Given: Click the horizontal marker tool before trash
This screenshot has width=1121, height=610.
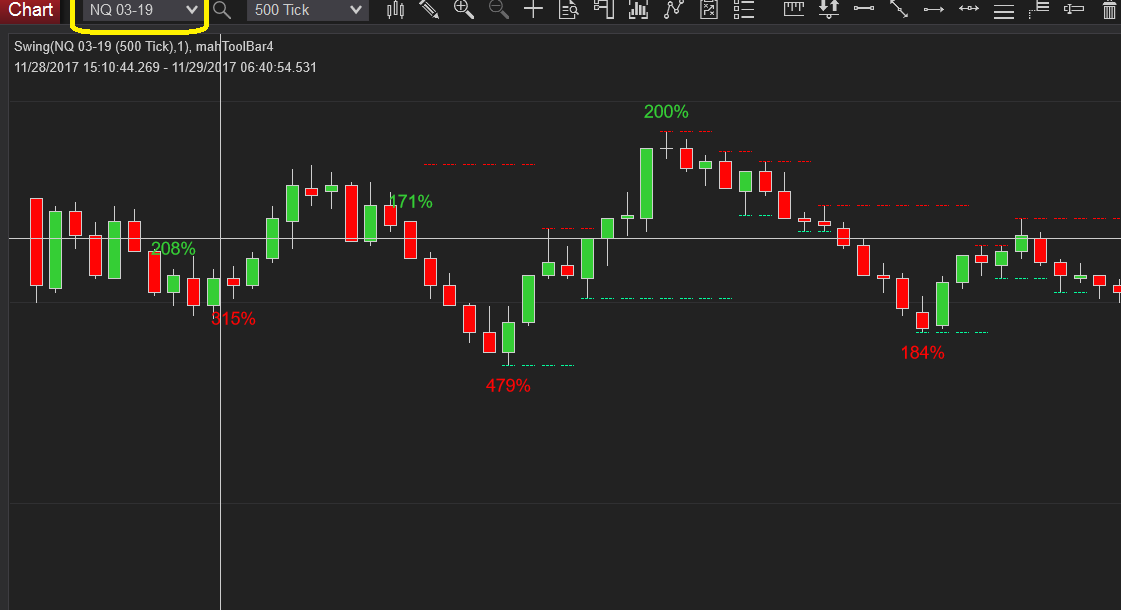Looking at the screenshot, I should [x=1074, y=9].
